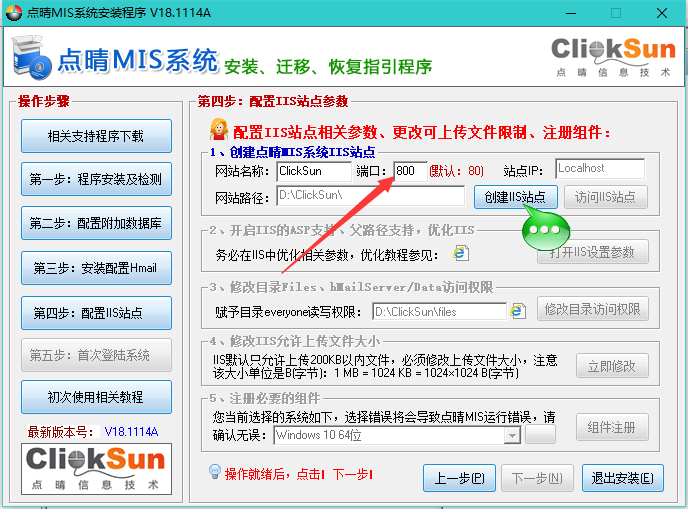Click the 网站名称 field containing ClickSun

point(314,171)
